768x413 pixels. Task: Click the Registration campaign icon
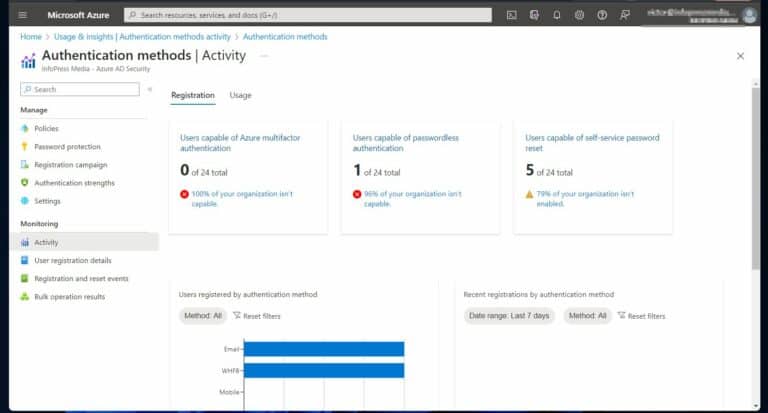pos(24,165)
